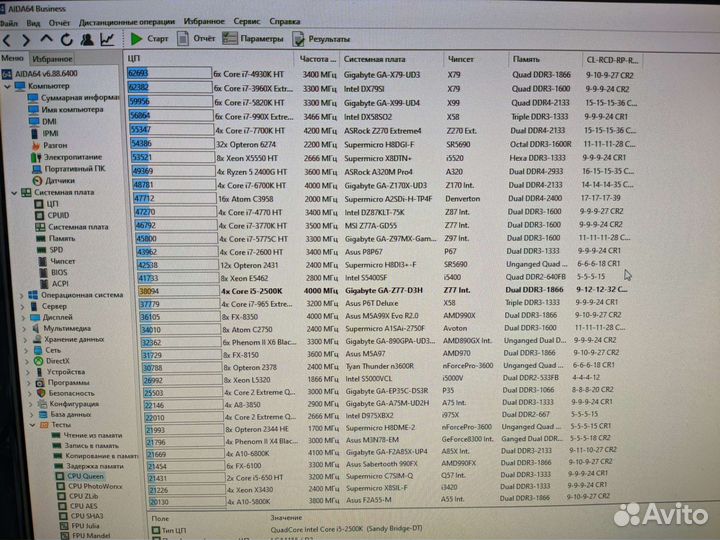This screenshot has height=540, width=720.
Task: Select Чипсет tree item
Action: click(x=56, y=261)
